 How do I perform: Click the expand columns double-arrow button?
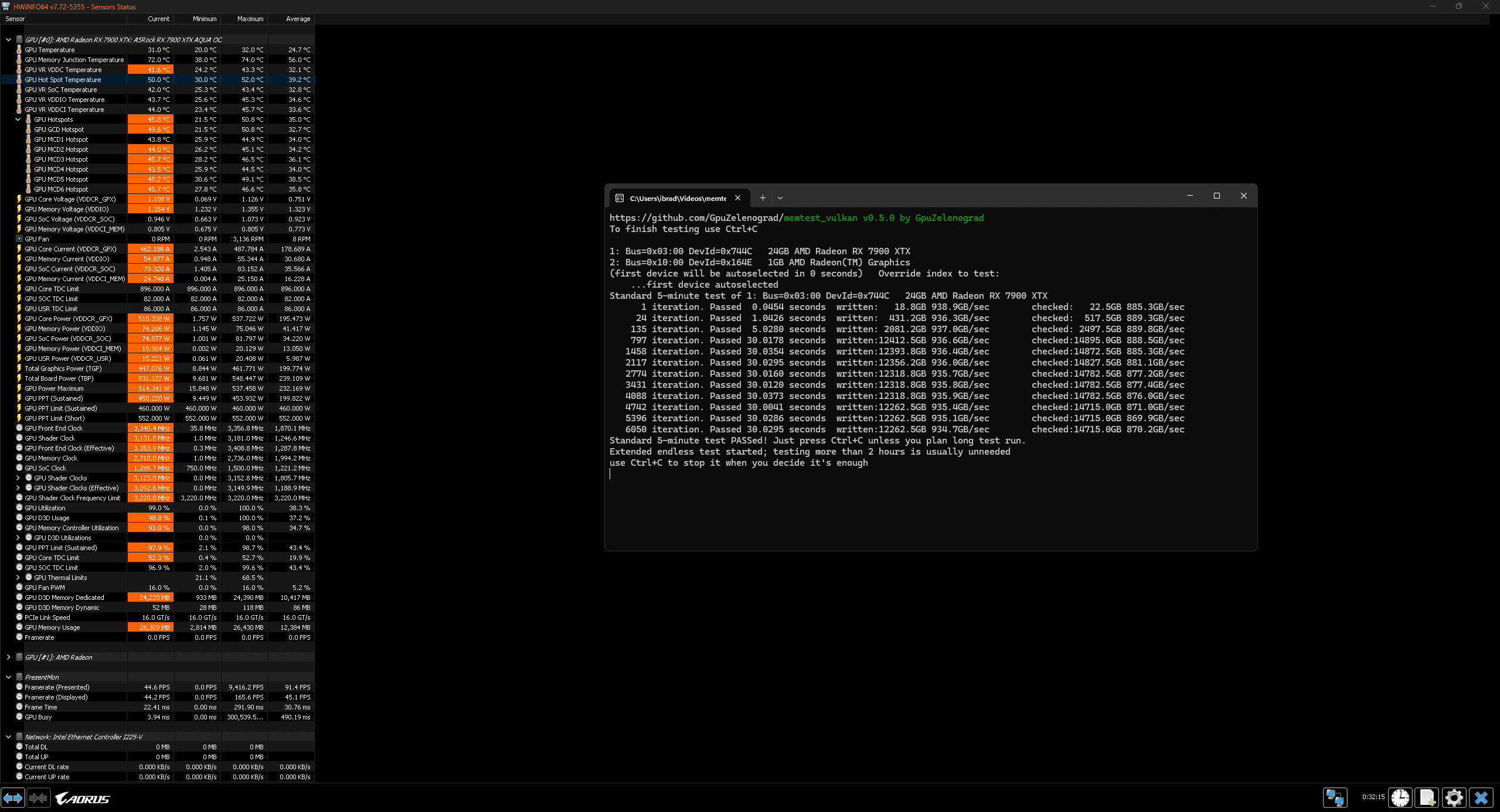(x=13, y=798)
